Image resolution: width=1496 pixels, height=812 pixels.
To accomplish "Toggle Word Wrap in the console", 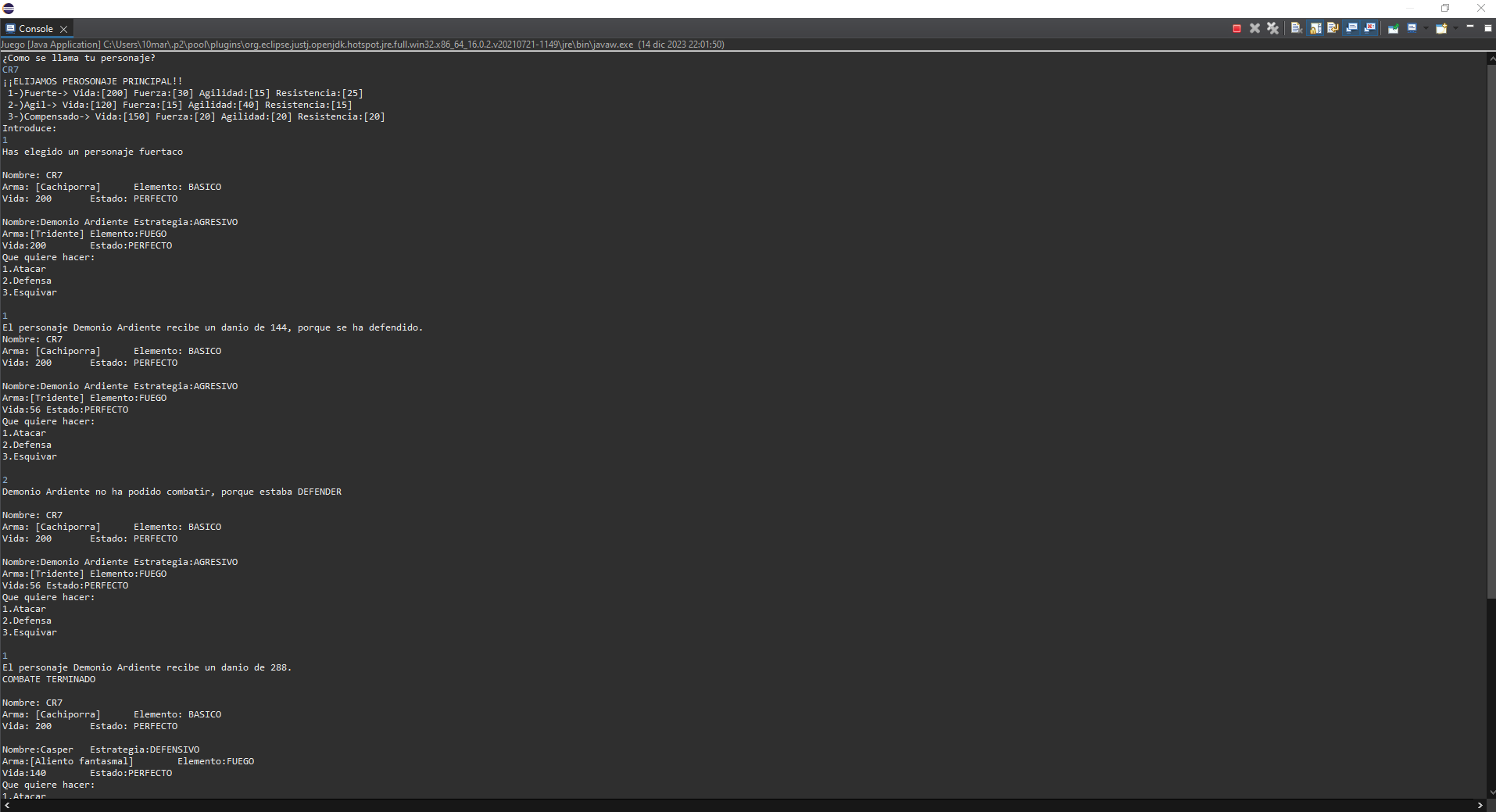I will [1333, 28].
